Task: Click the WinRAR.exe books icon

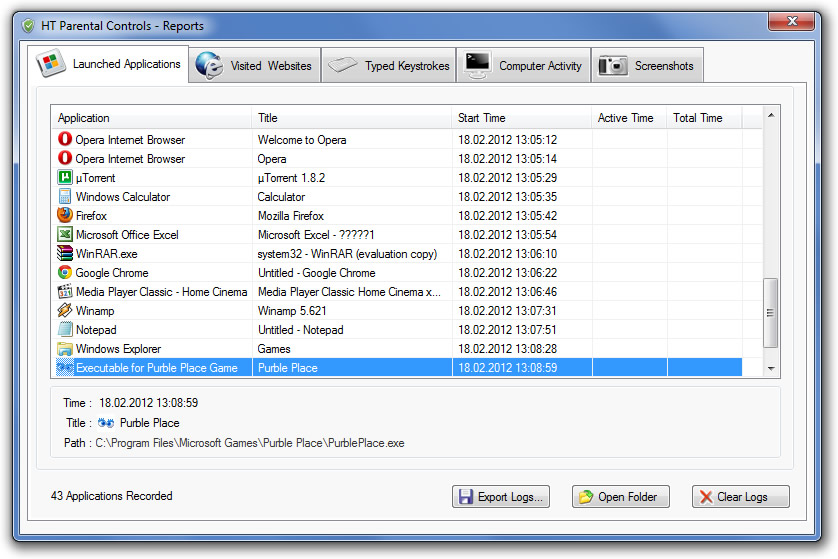Action: 65,253
